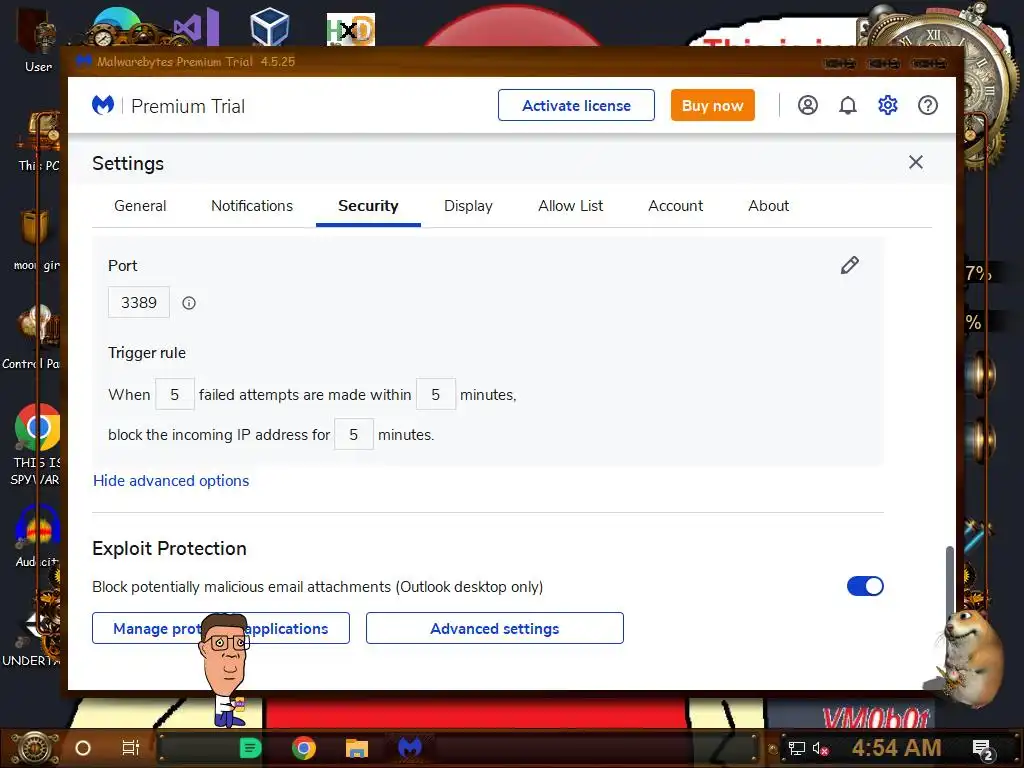
Task: Click the Malwarebytes logo in header
Action: pyautogui.click(x=103, y=105)
